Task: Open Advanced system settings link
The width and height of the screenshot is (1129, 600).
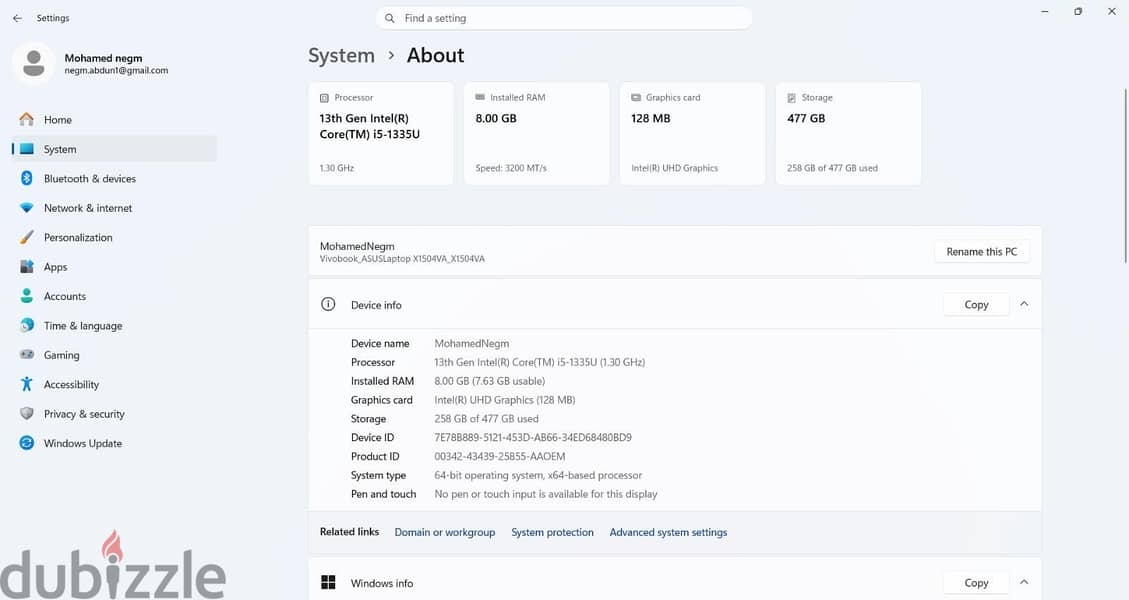Action: point(668,532)
